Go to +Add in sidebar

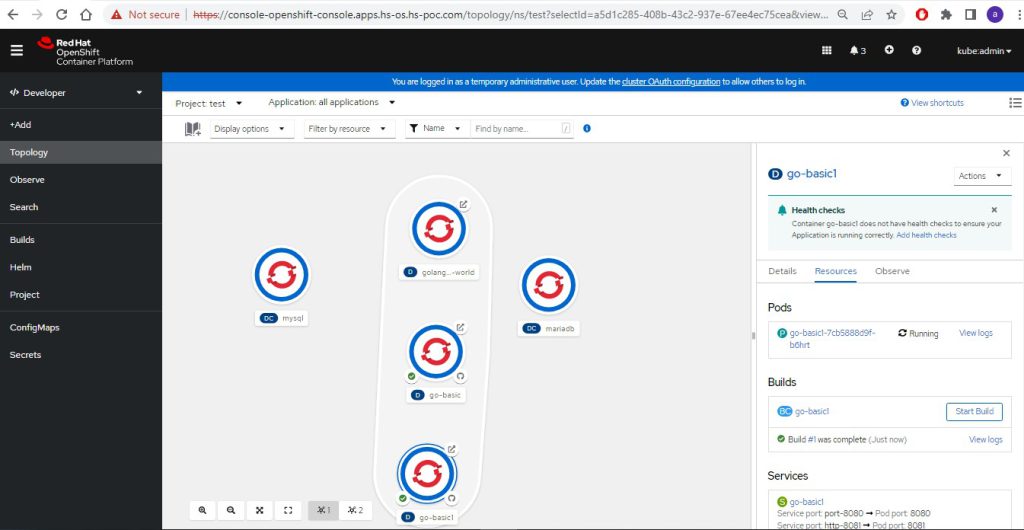point(81,125)
